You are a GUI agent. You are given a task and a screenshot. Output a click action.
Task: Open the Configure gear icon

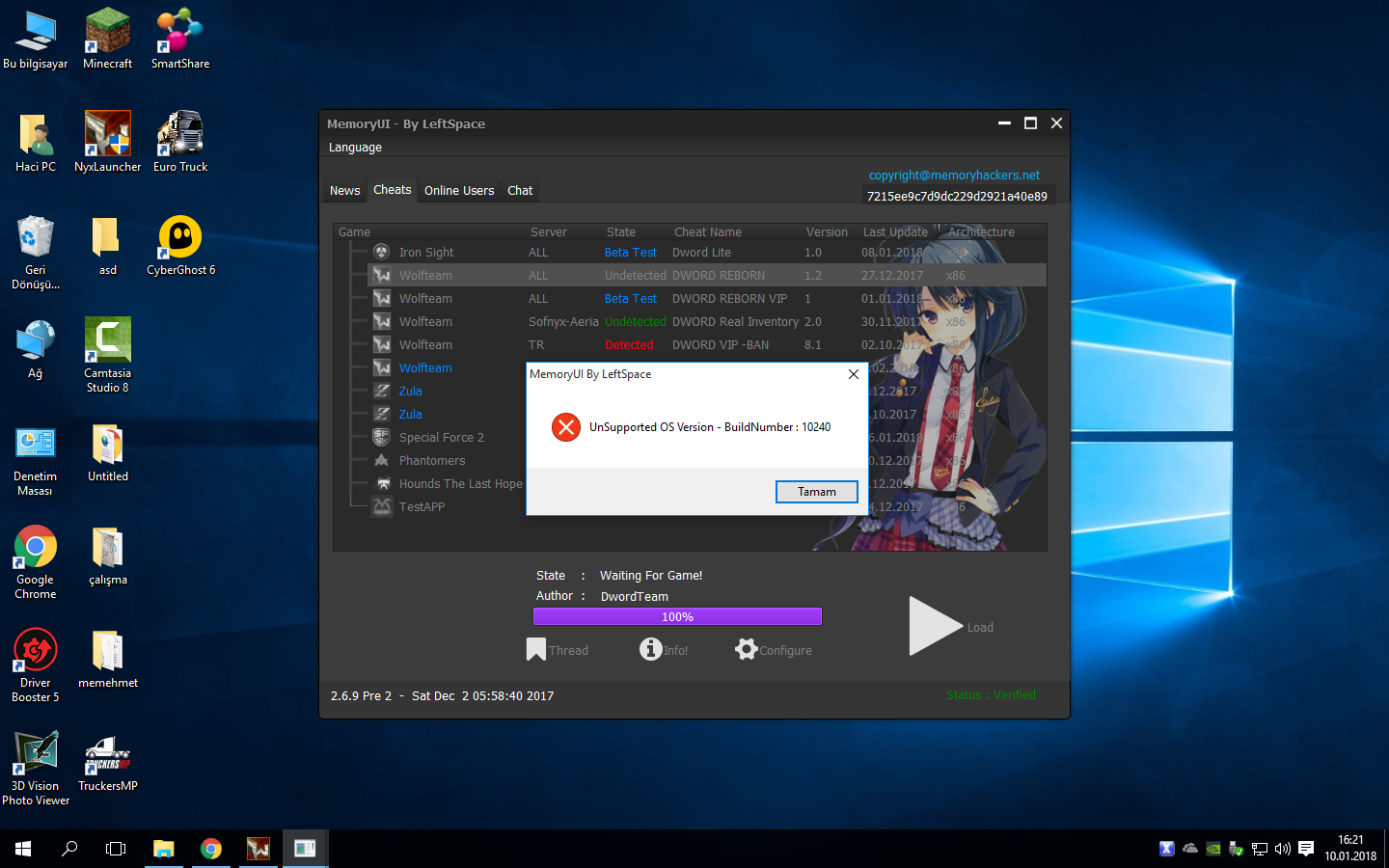tap(747, 649)
